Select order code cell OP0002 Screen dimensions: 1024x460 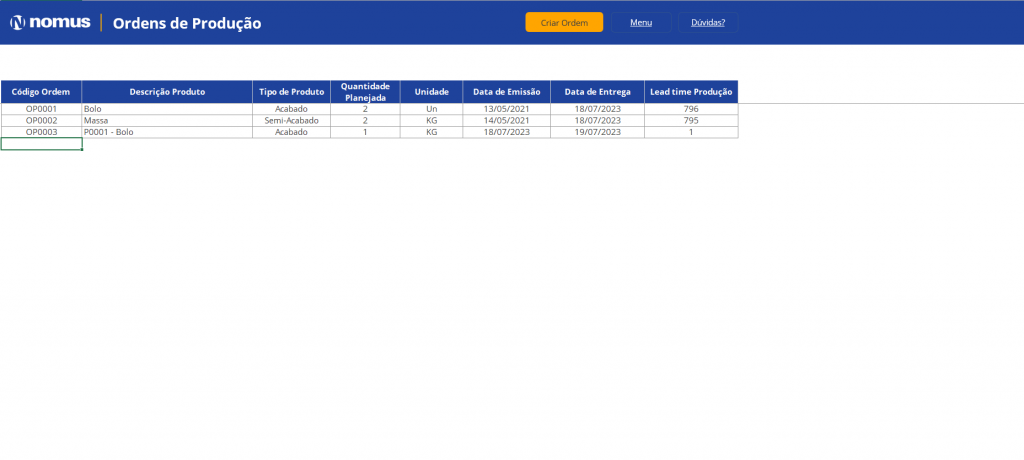41,120
